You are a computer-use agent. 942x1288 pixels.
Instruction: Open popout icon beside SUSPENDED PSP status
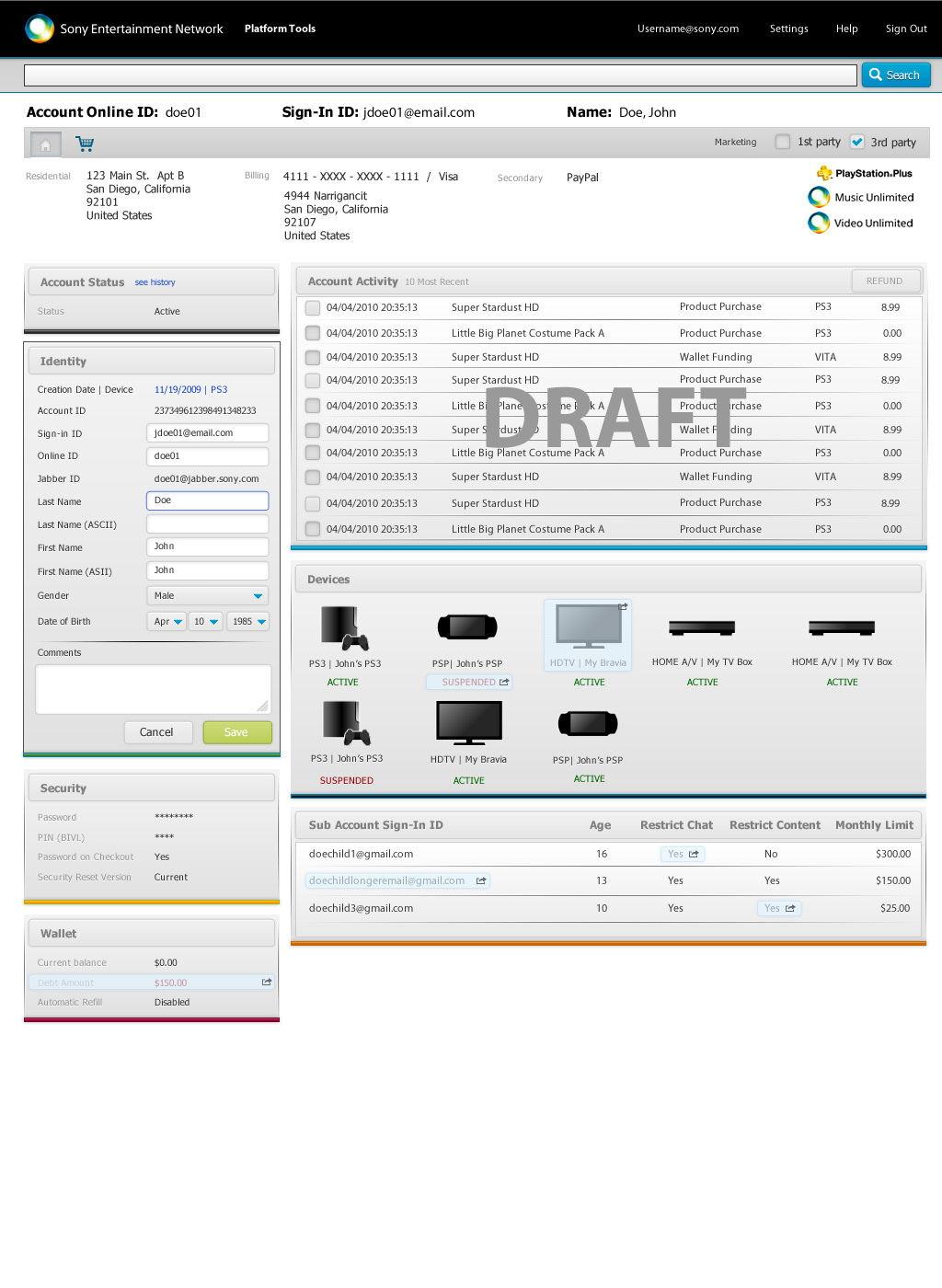[x=504, y=683]
